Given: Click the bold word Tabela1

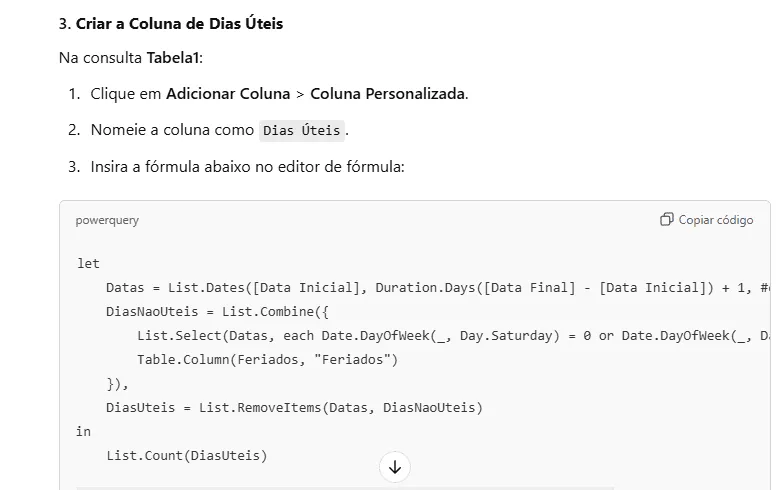Looking at the screenshot, I should pyautogui.click(x=173, y=58).
